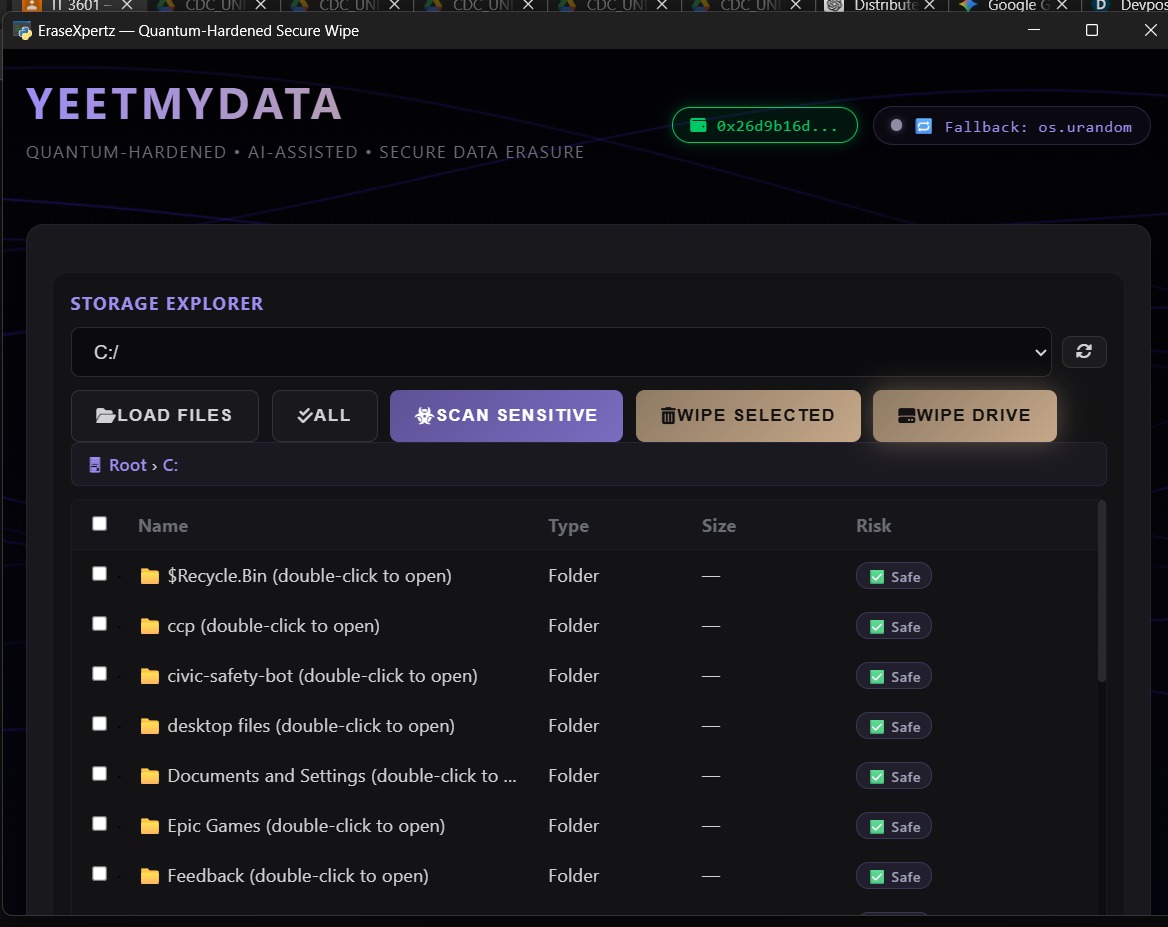This screenshot has height=927, width=1168.
Task: Open the C:/ drive selection dropdown
Action: (x=561, y=352)
